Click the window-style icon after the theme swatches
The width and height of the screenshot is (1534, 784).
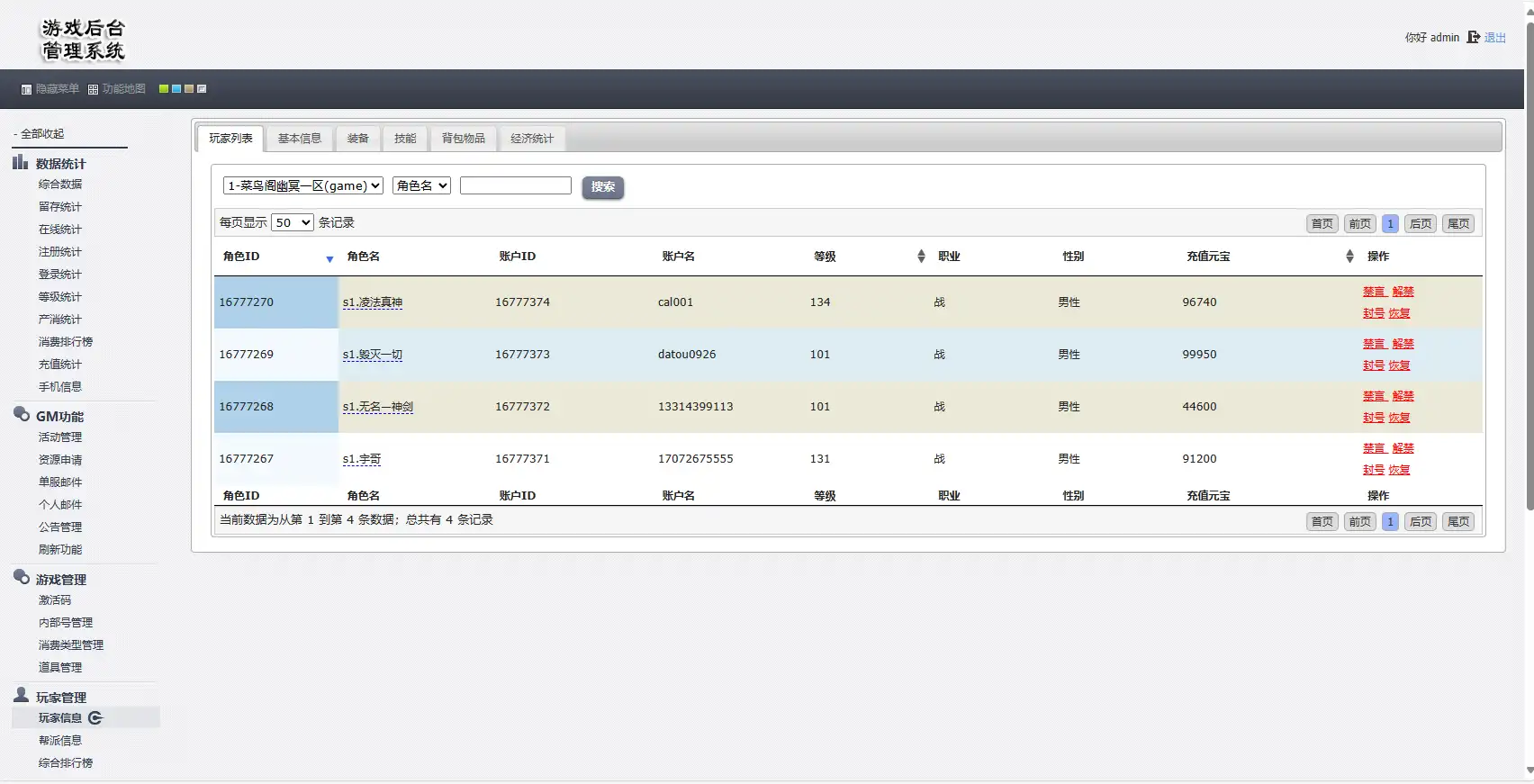click(x=202, y=89)
